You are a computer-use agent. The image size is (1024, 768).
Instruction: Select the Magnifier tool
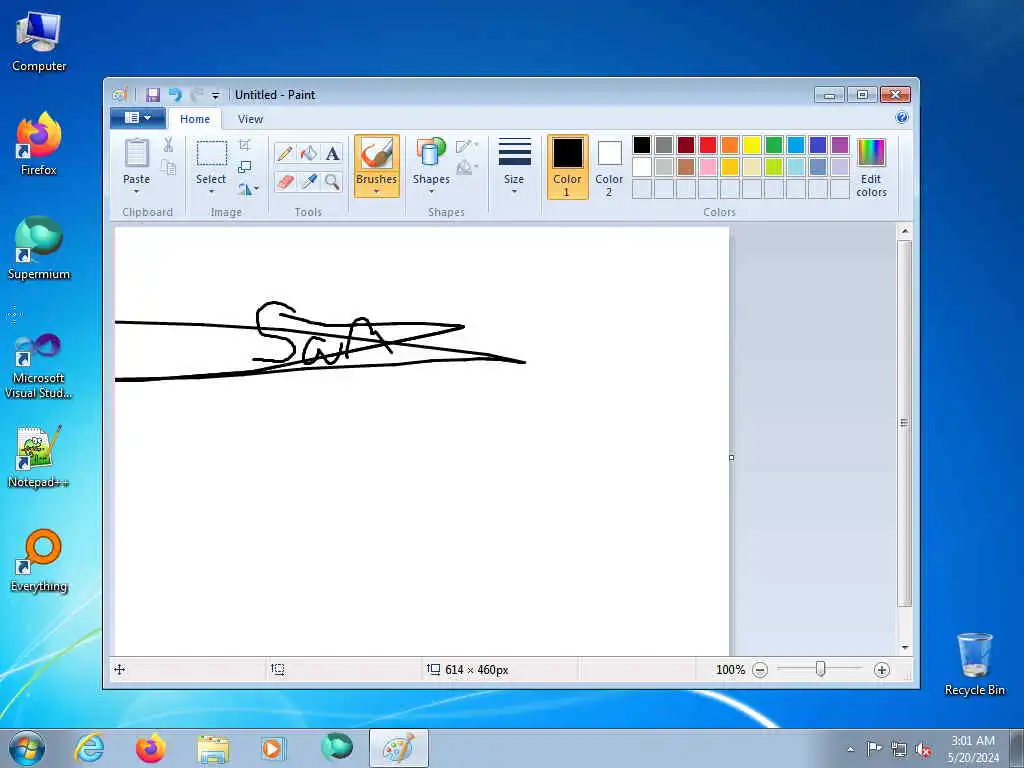tap(332, 181)
